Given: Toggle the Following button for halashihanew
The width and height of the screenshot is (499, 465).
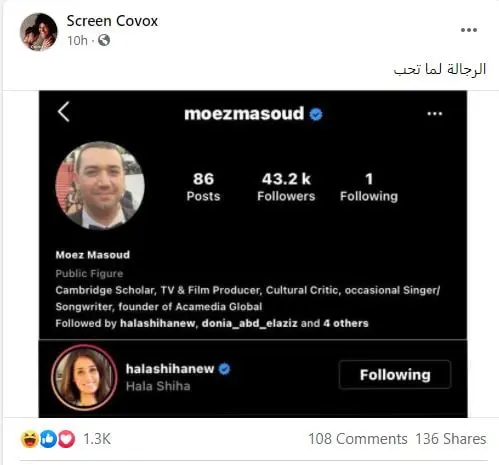Looking at the screenshot, I should [395, 375].
